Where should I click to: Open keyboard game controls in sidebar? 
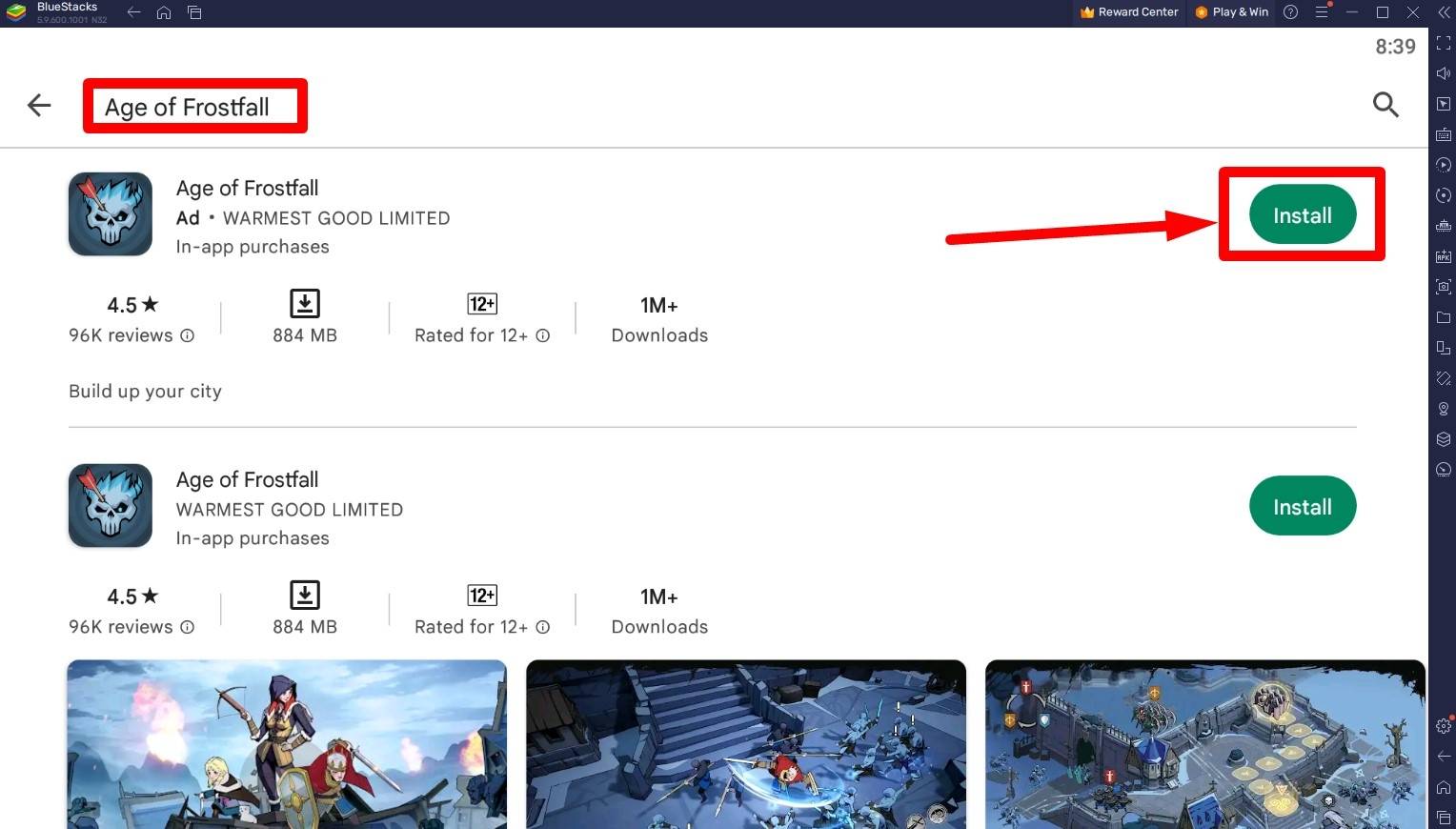click(x=1444, y=134)
